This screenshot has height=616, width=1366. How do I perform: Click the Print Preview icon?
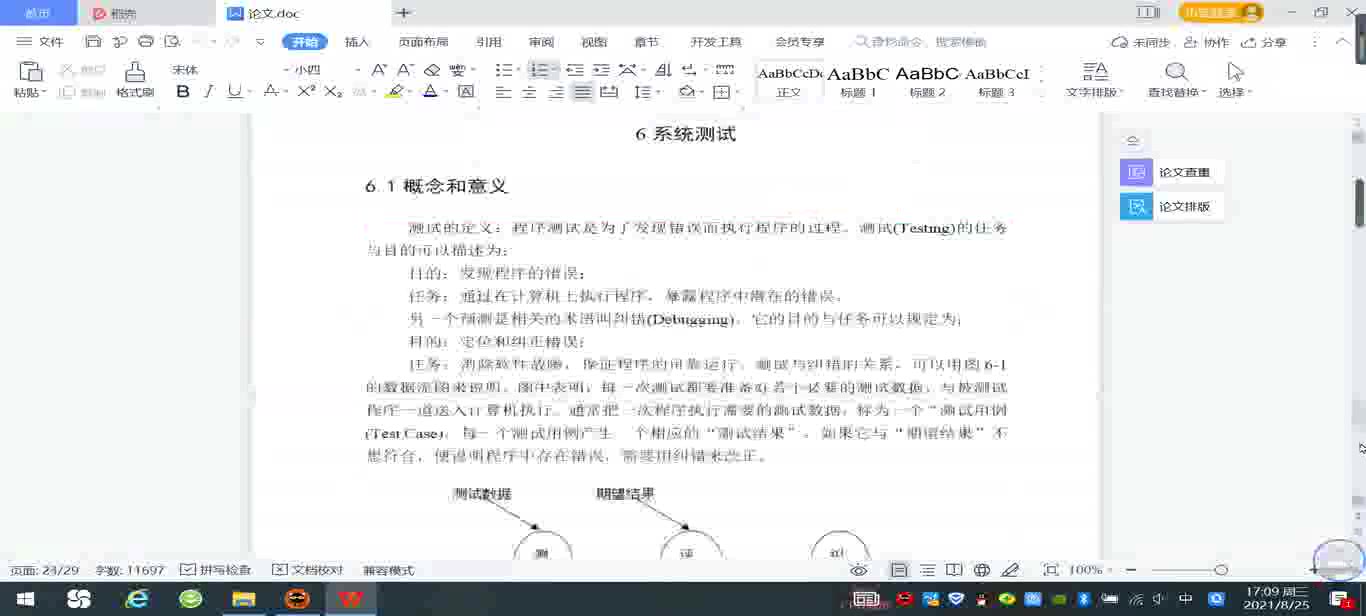click(x=172, y=42)
